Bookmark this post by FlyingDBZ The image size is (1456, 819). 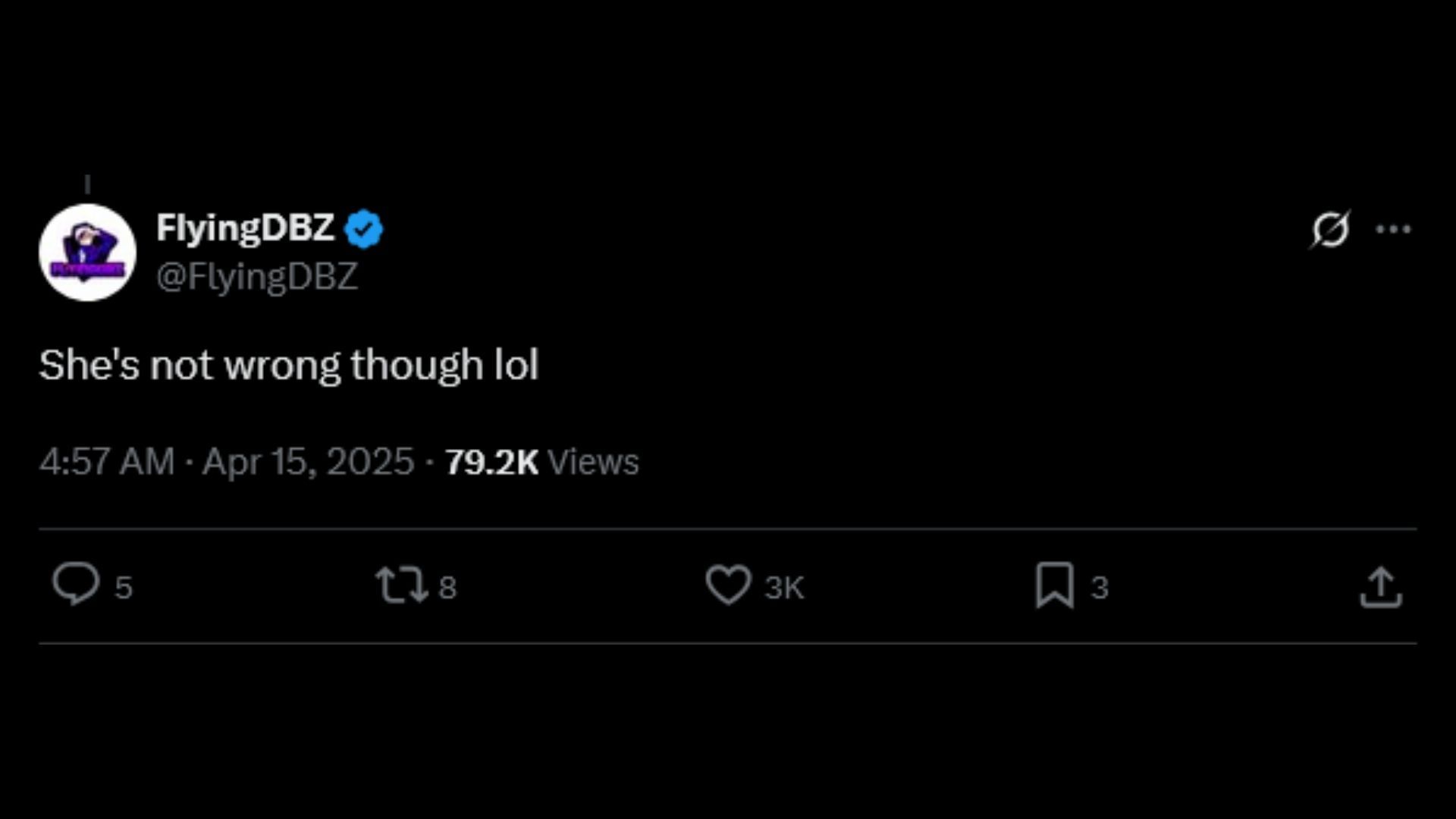pyautogui.click(x=1054, y=585)
